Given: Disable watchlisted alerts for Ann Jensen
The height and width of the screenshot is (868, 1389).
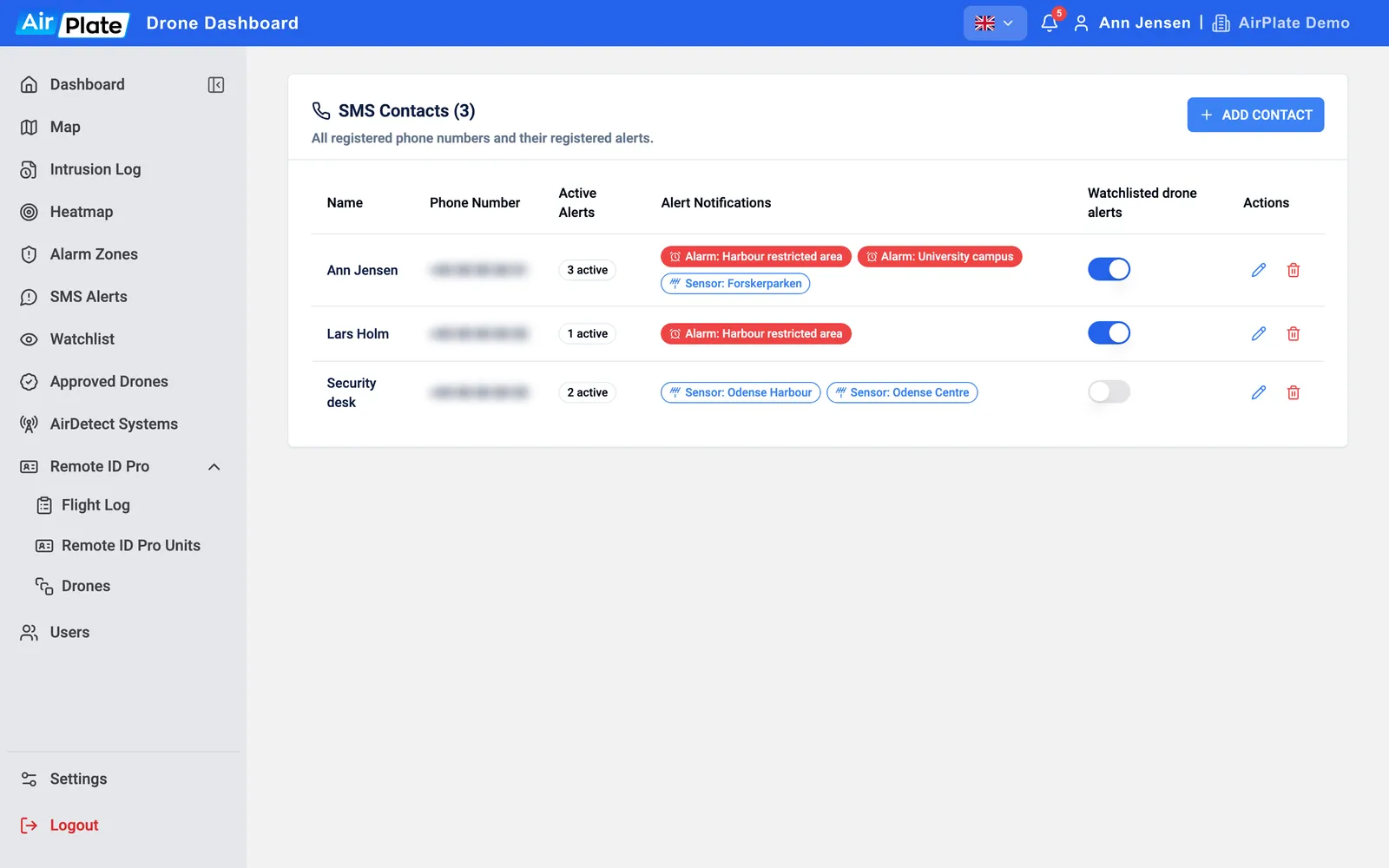Looking at the screenshot, I should pos(1109,269).
